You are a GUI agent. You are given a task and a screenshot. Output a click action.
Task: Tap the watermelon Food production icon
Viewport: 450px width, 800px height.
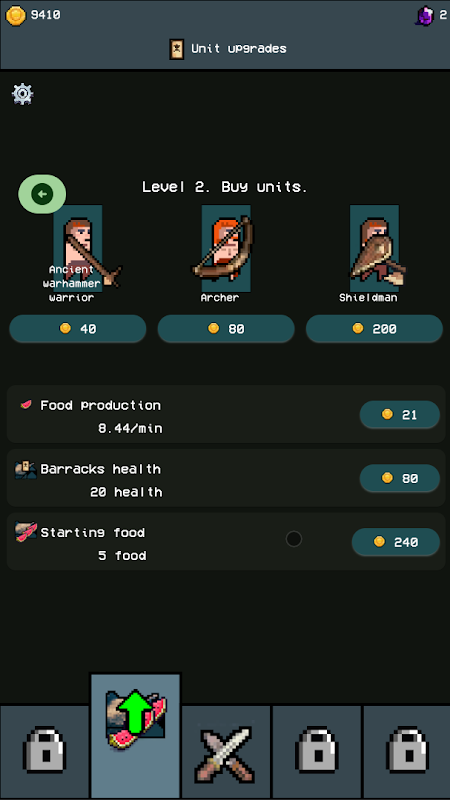26,405
